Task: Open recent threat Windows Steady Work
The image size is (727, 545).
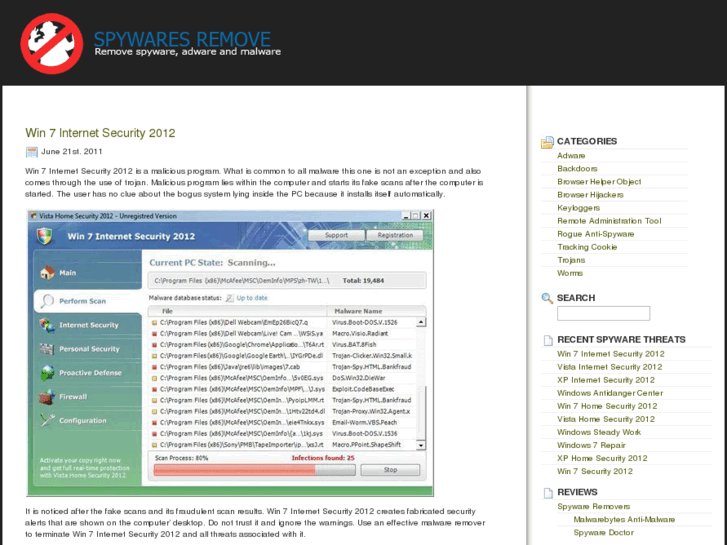Action: click(x=599, y=432)
